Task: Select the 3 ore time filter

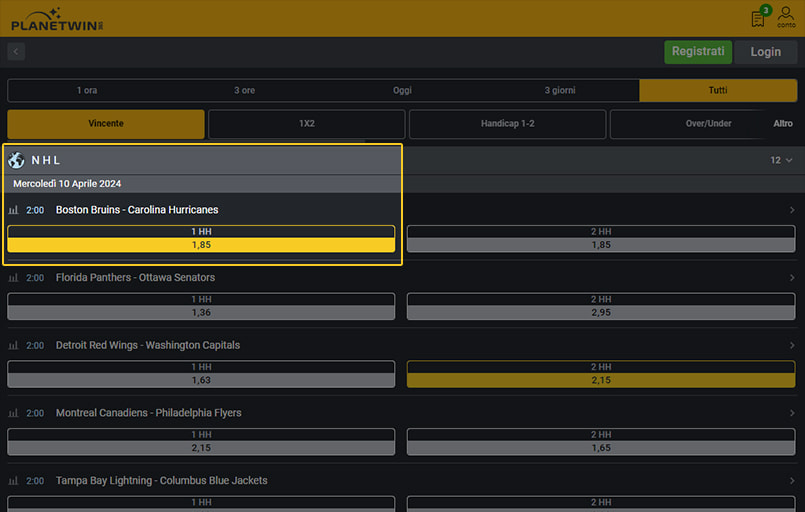Action: (x=244, y=90)
